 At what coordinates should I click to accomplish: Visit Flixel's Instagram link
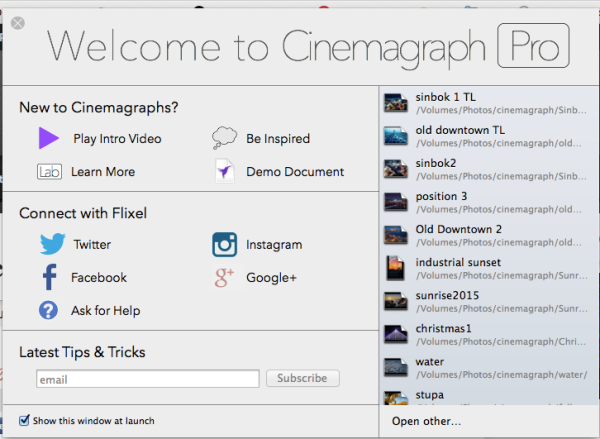coord(274,245)
